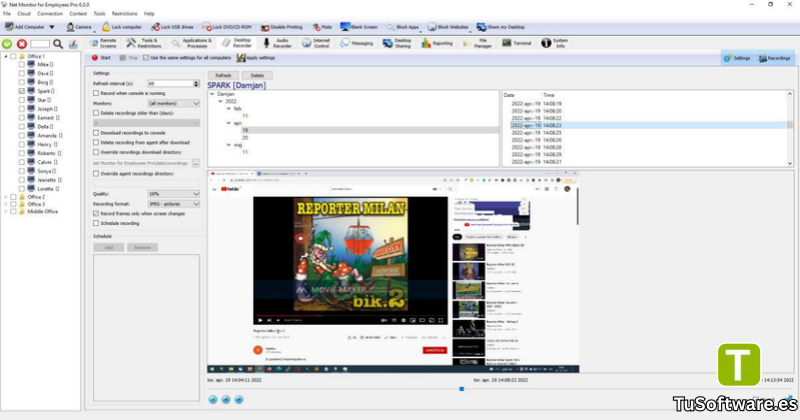
Task: Click the Apply settings button
Action: 256,58
